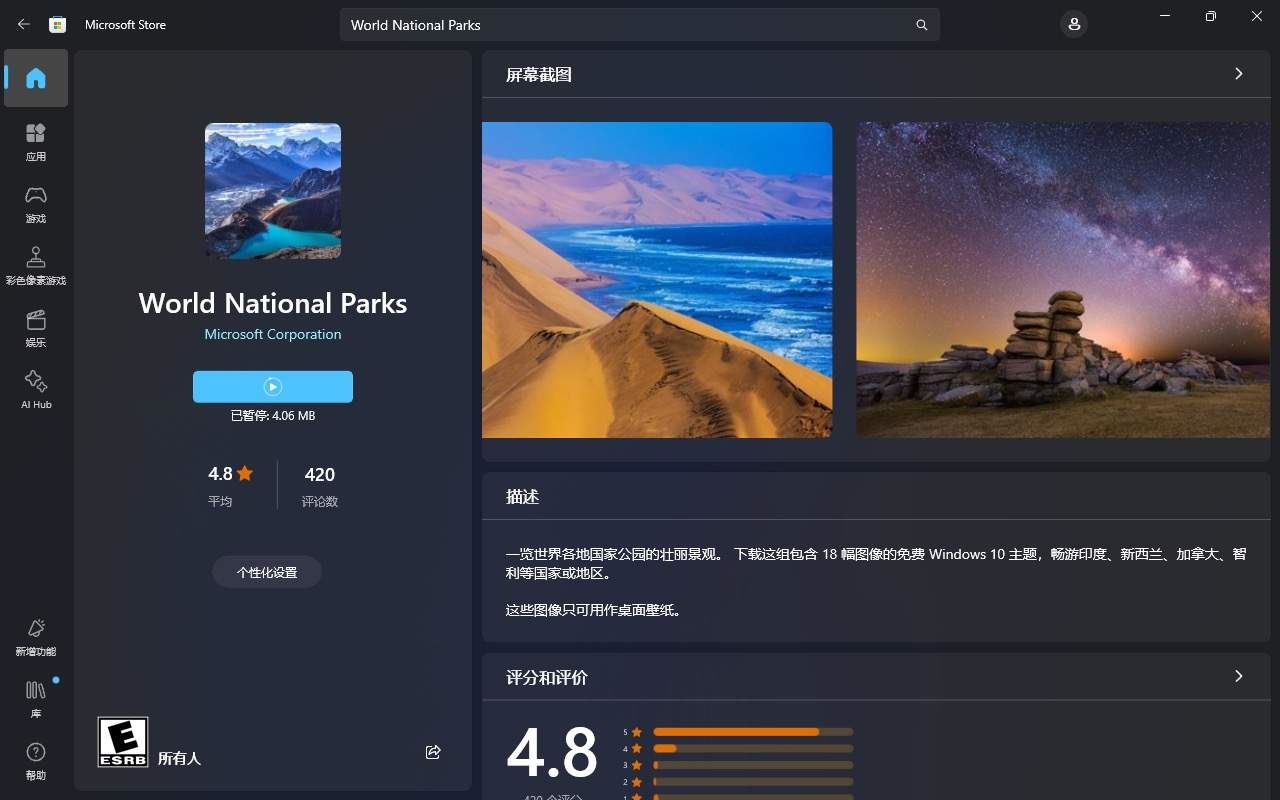Viewport: 1280px width, 800px height.
Task: Open the 帮助 (Help) section
Action: point(36,760)
